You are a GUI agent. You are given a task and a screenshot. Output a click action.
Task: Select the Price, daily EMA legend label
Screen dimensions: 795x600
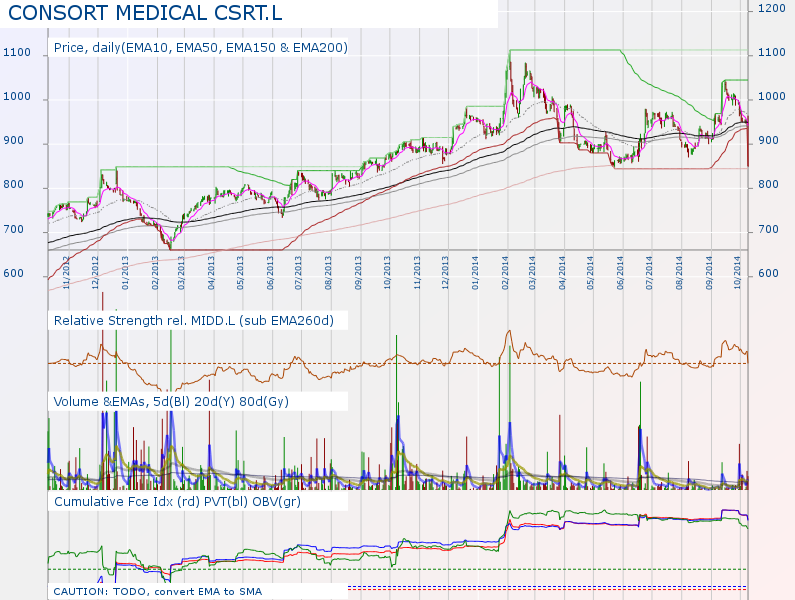201,48
